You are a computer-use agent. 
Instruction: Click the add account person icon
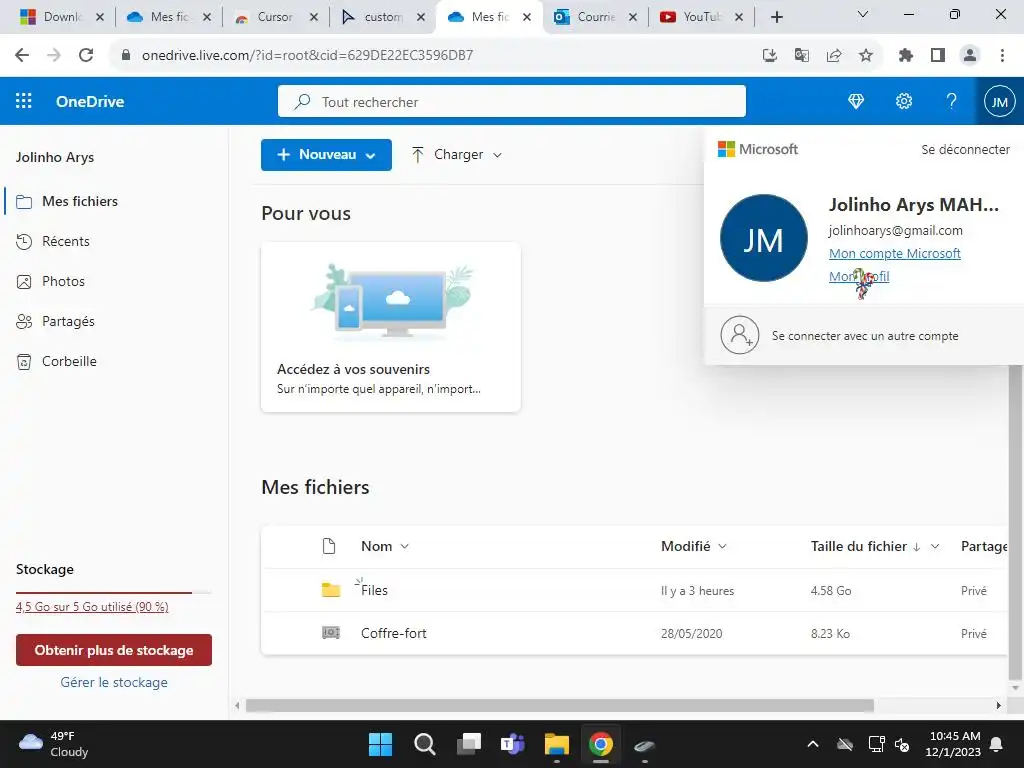pos(739,335)
